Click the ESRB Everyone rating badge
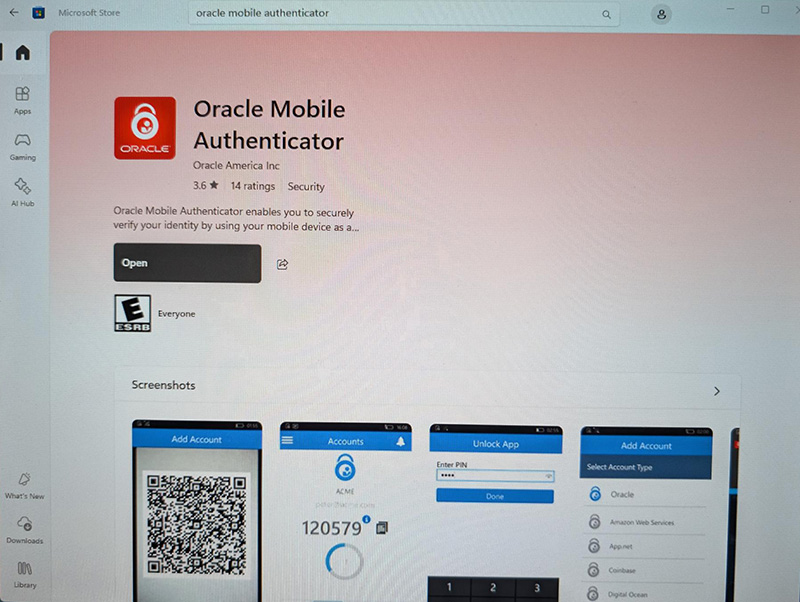Viewport: 800px width, 602px height. pos(133,313)
